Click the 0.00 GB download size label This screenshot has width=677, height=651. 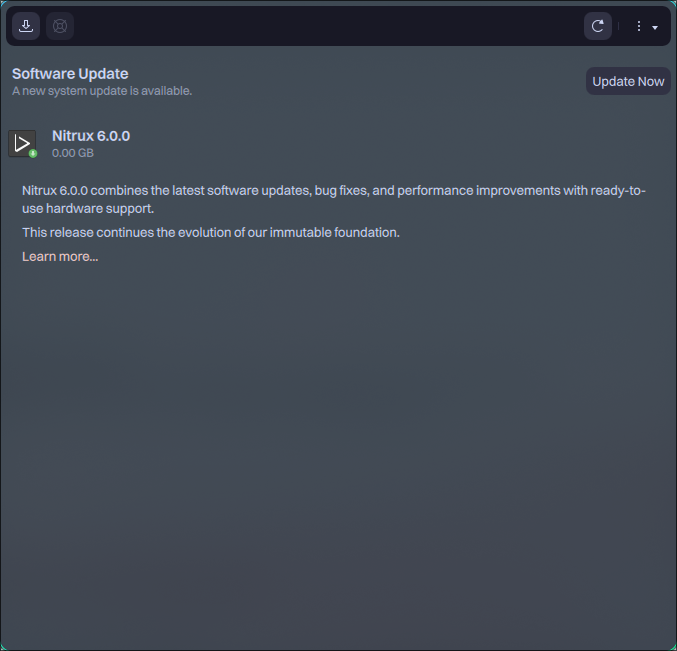click(x=72, y=153)
